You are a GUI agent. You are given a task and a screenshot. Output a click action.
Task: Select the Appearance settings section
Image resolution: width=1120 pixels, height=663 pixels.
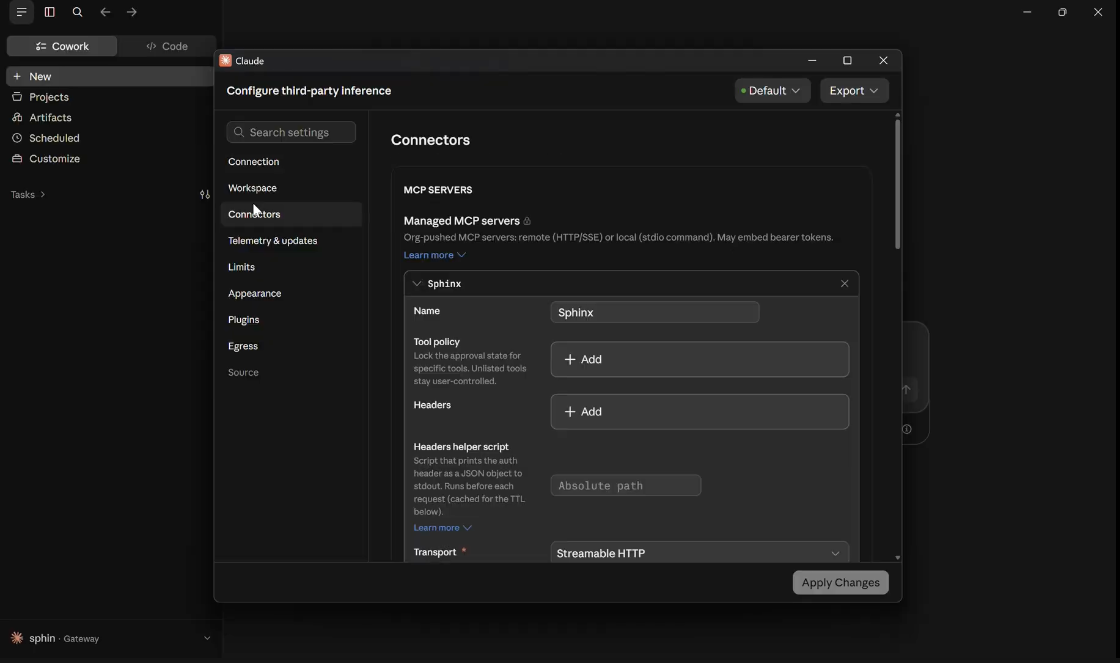click(291, 294)
